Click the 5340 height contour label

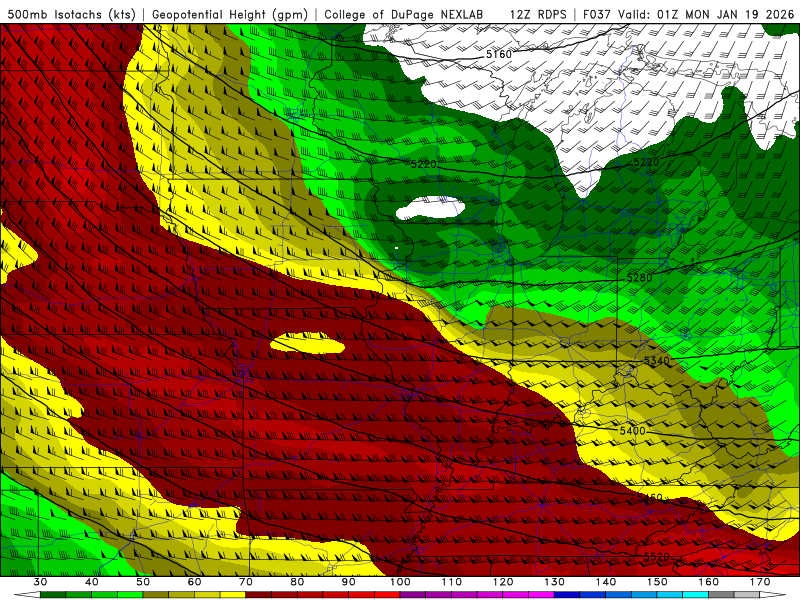(657, 361)
